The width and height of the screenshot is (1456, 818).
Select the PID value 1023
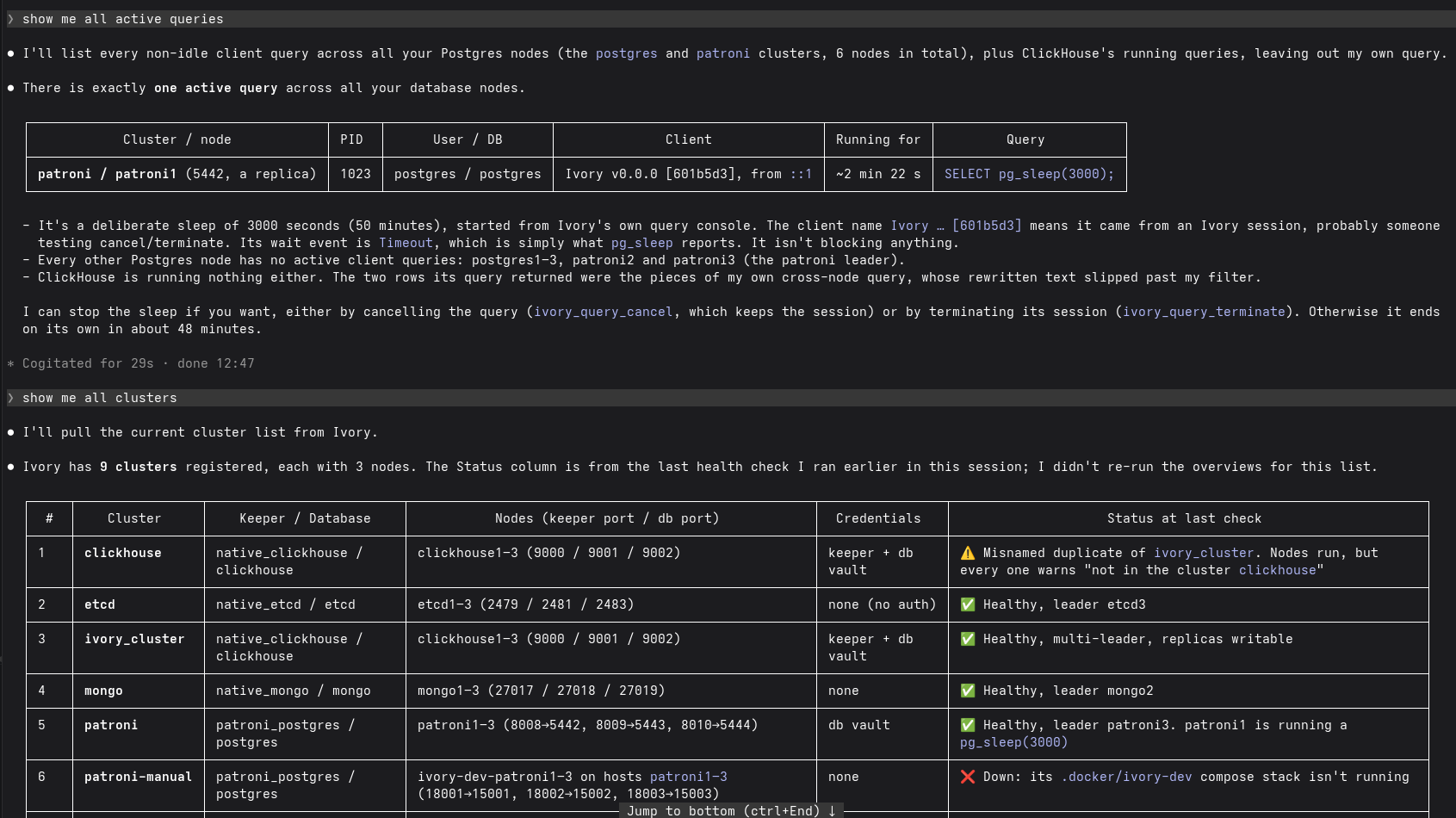(356, 174)
